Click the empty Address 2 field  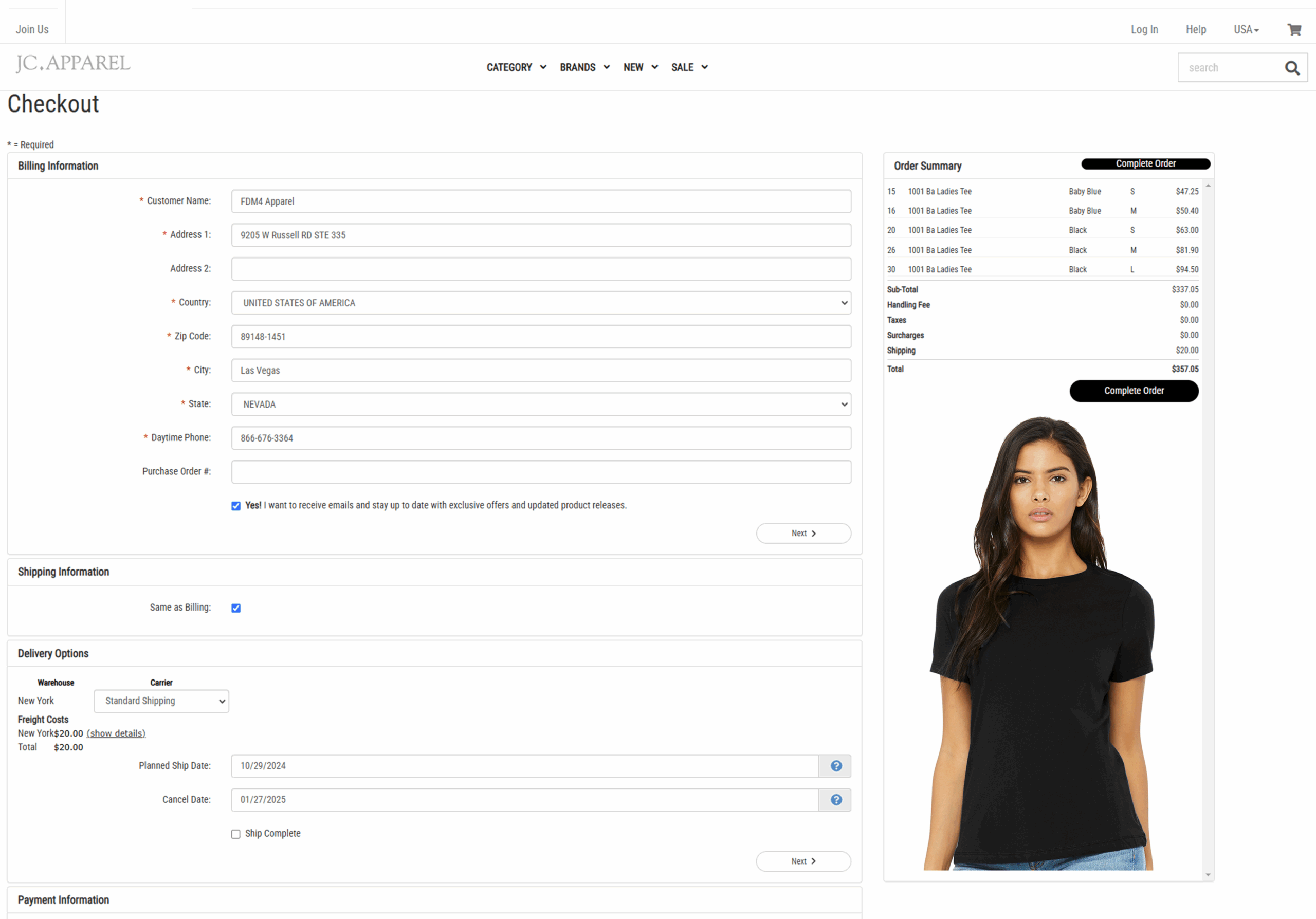pos(541,269)
